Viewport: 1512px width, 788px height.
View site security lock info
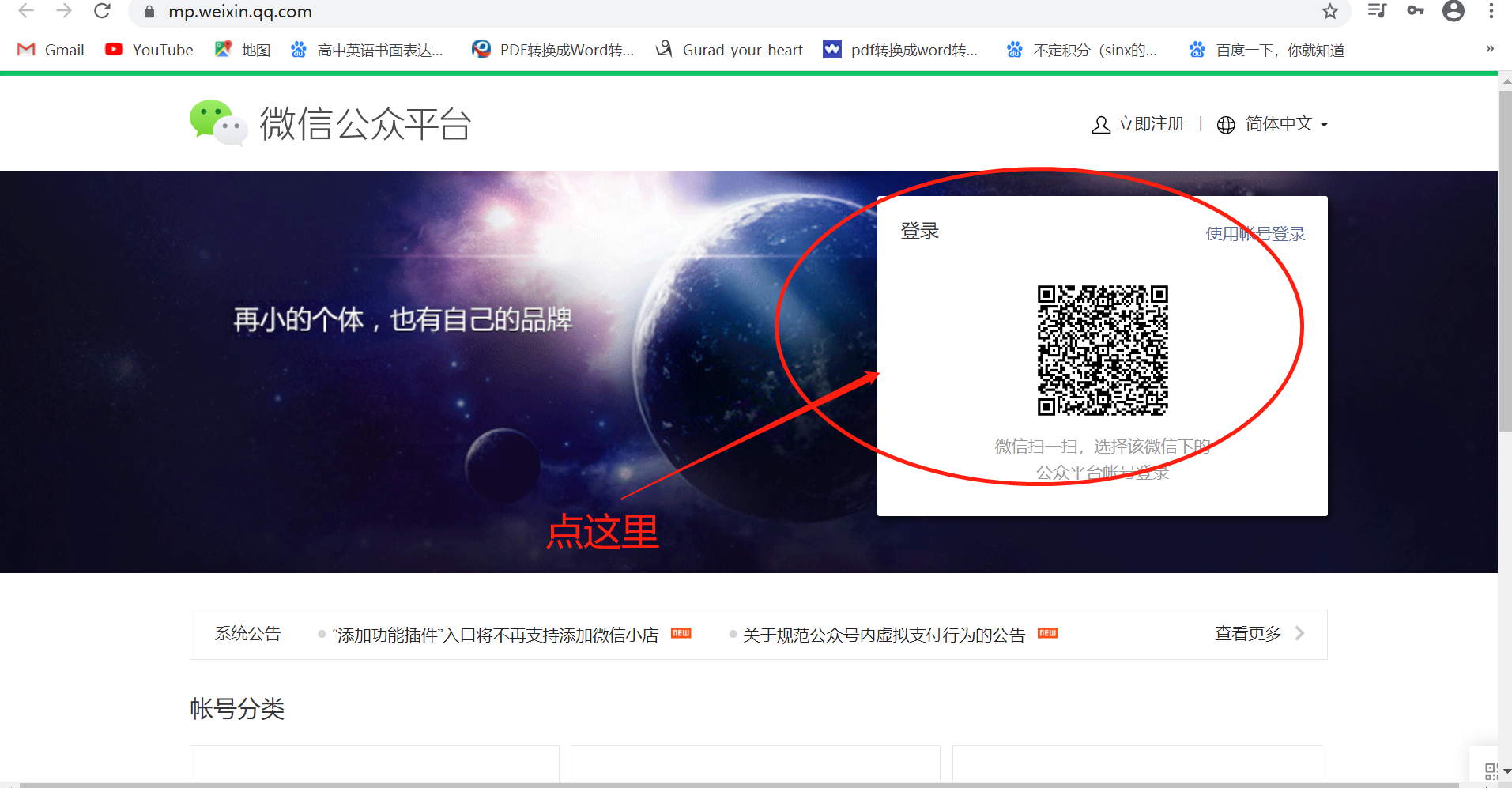149,12
